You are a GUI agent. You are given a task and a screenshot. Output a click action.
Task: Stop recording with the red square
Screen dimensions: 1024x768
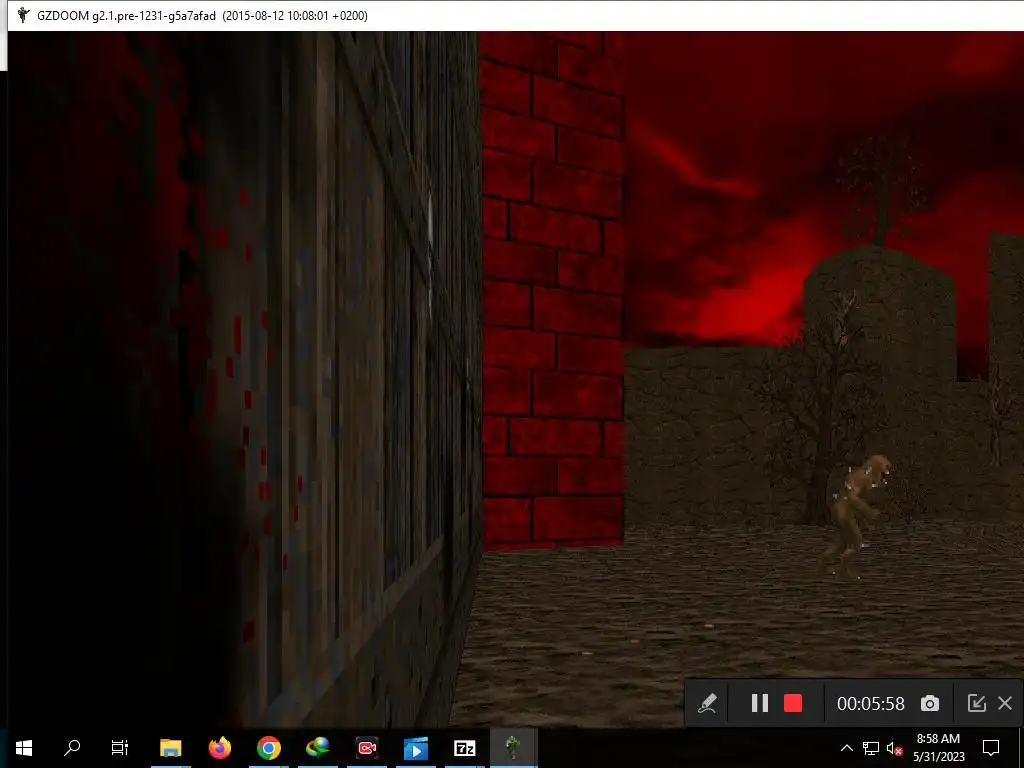coord(793,703)
